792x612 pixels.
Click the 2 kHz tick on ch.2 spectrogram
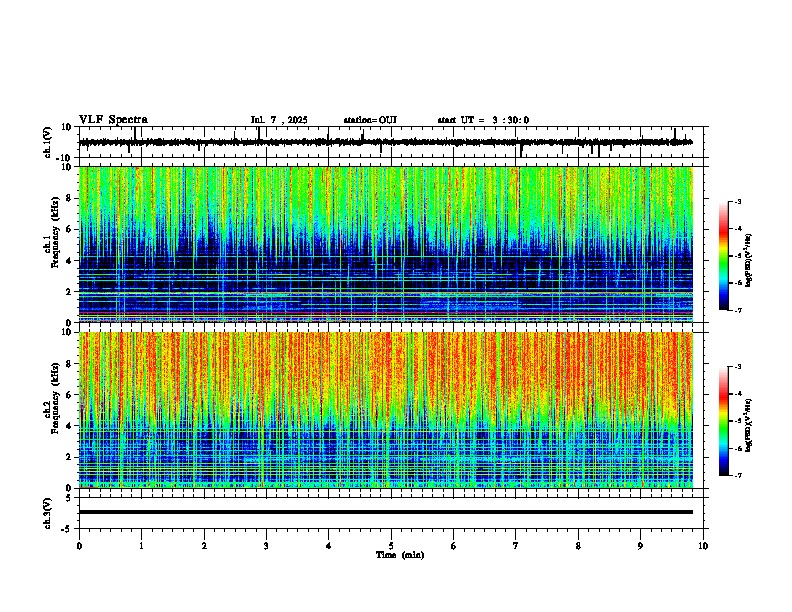70,457
